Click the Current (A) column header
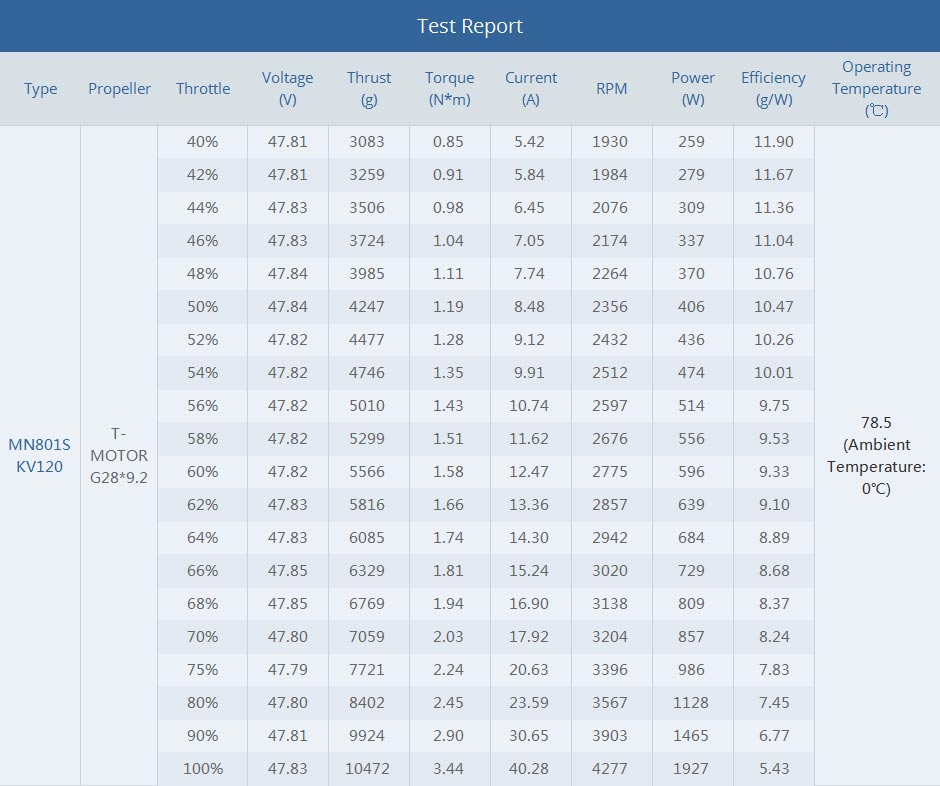The image size is (940, 786). pos(531,89)
